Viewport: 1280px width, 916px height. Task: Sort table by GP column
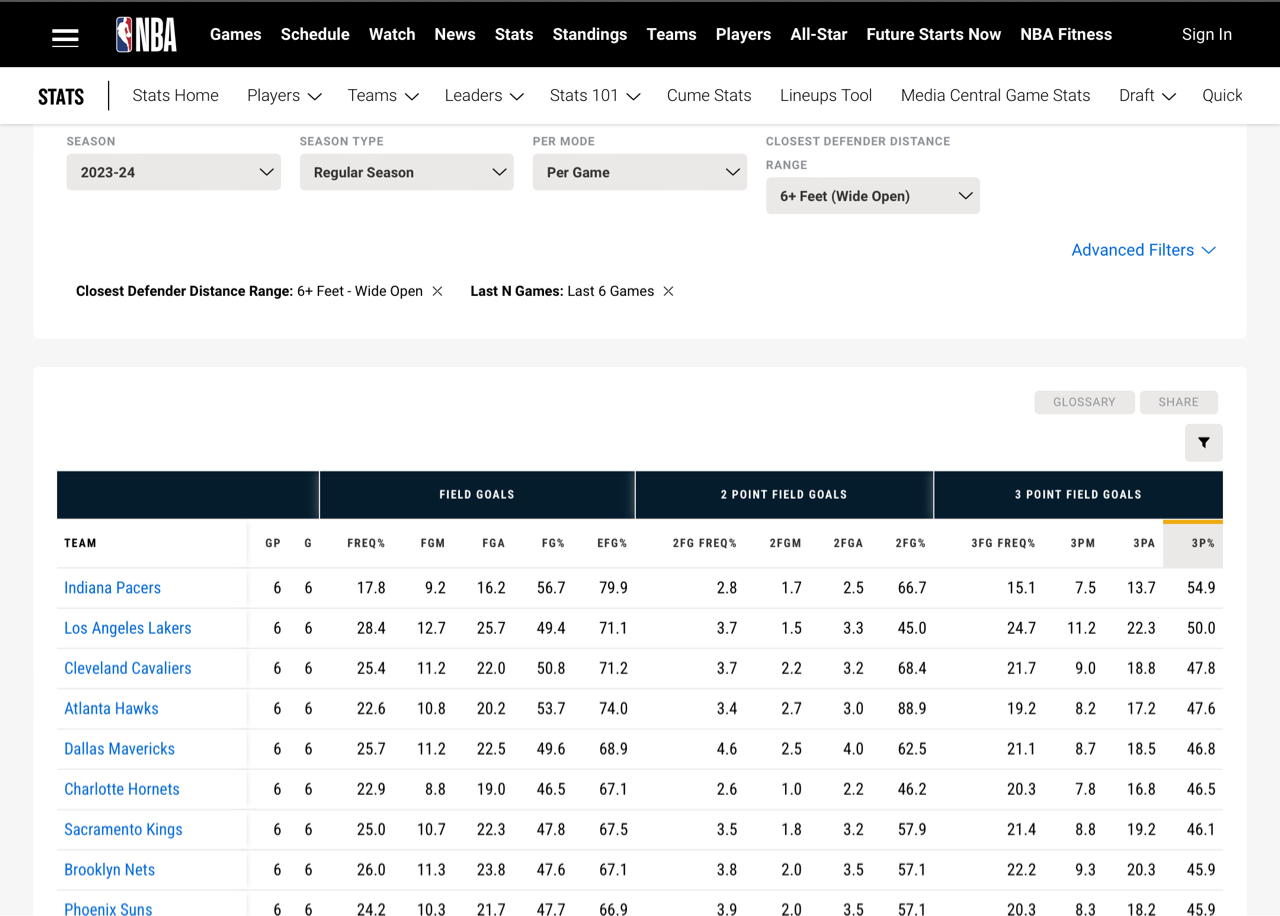click(x=273, y=543)
